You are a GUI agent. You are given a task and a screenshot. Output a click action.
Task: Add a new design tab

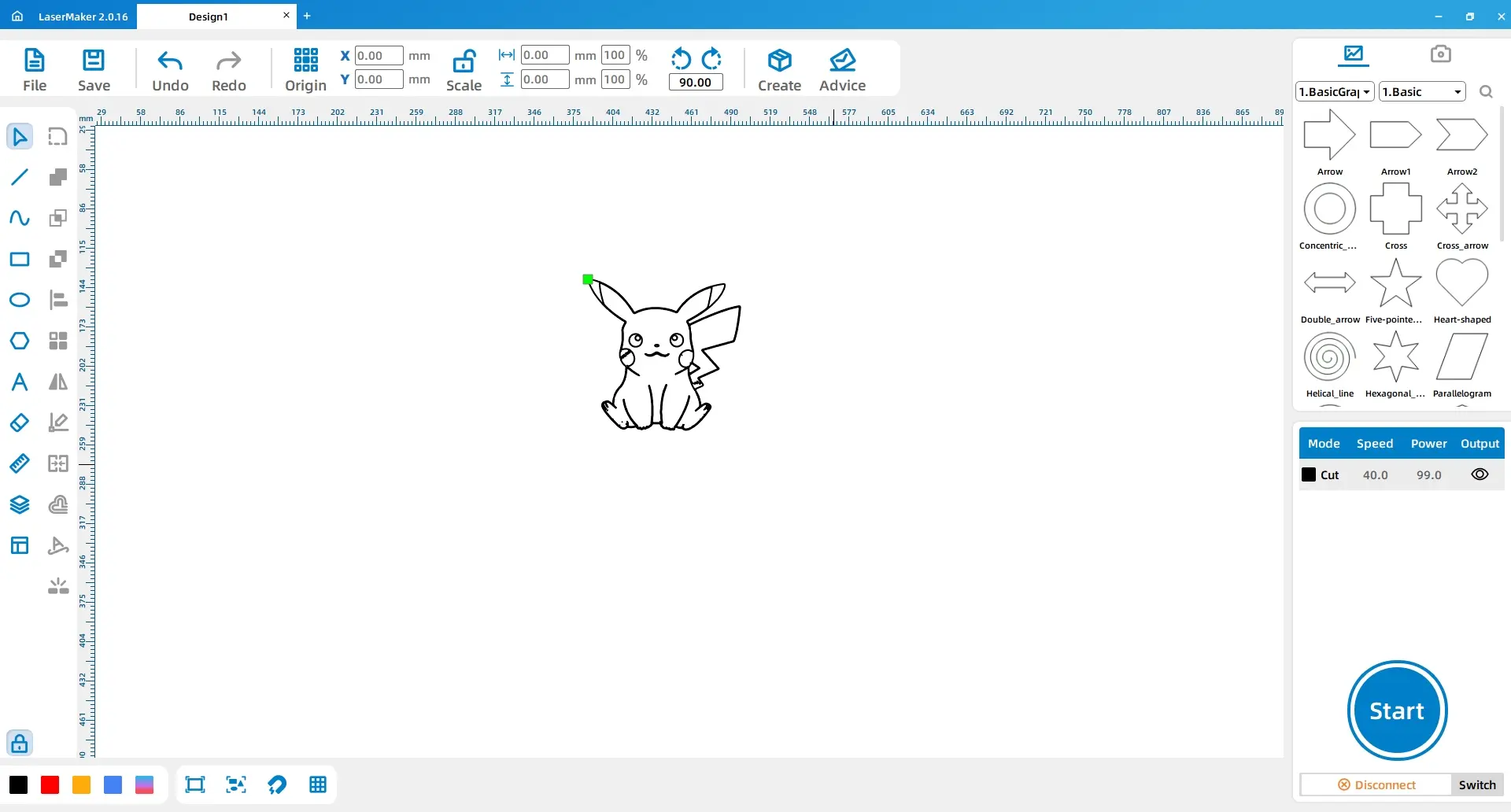(x=307, y=16)
